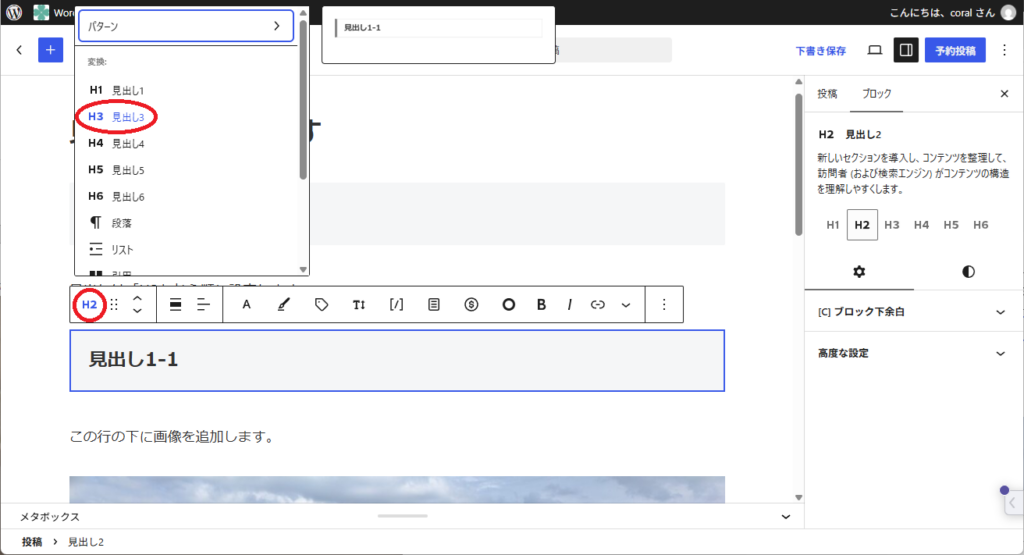
Task: Select H3 heading level in sidebar
Action: (891, 225)
